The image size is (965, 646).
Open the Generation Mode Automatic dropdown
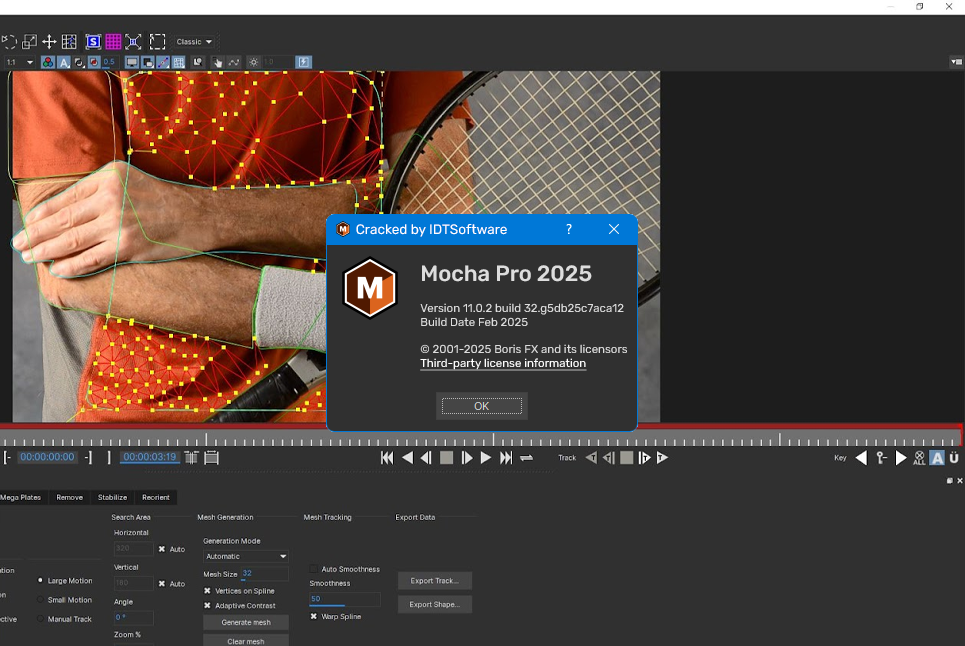coord(246,556)
